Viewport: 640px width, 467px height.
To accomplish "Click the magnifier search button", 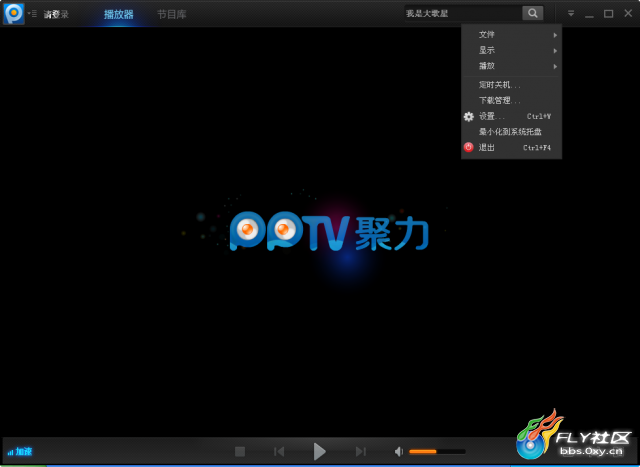I will pos(533,13).
